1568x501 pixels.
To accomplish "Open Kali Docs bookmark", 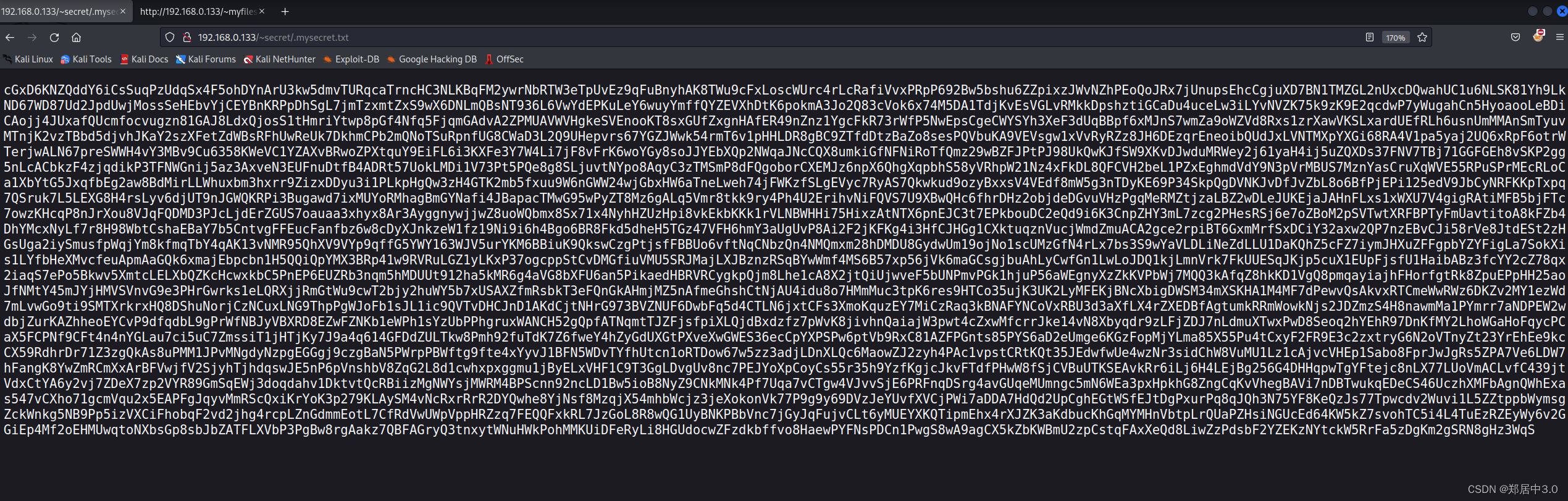I will point(144,59).
